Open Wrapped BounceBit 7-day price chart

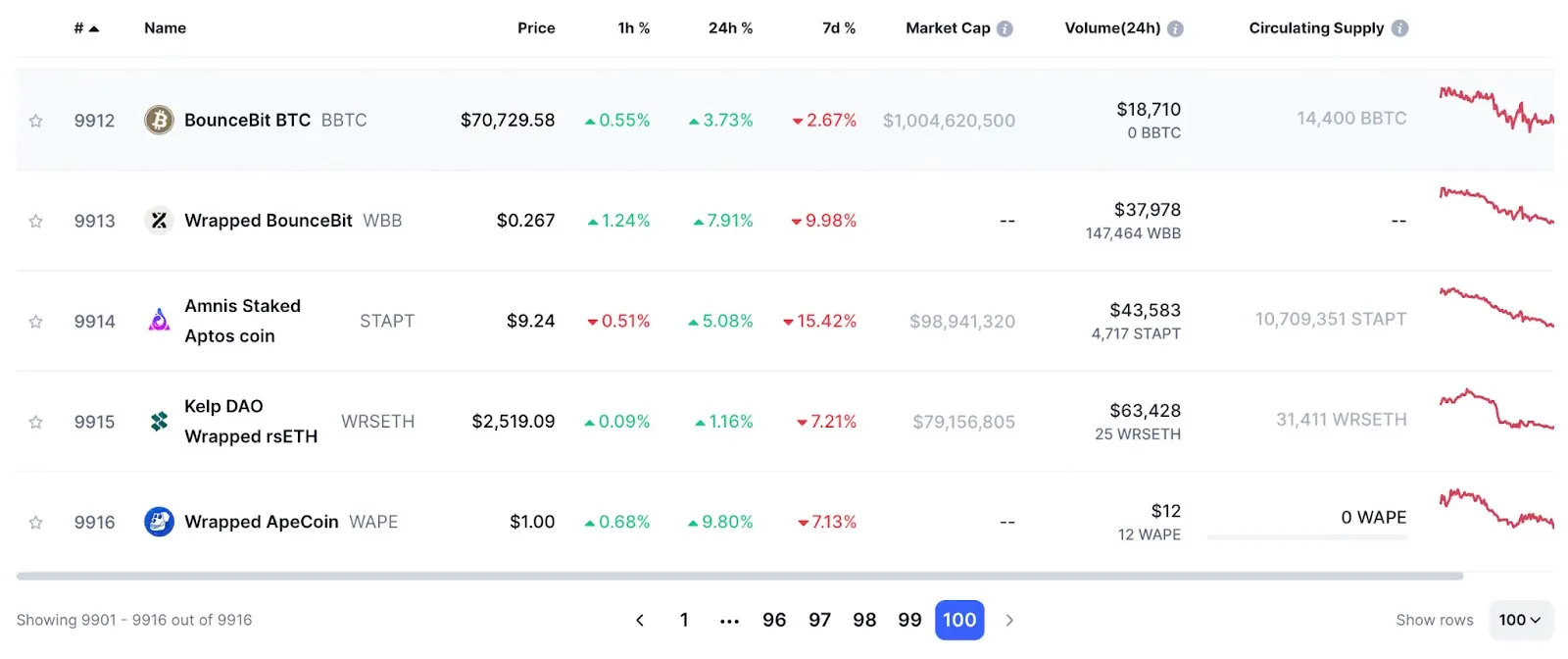1496,206
